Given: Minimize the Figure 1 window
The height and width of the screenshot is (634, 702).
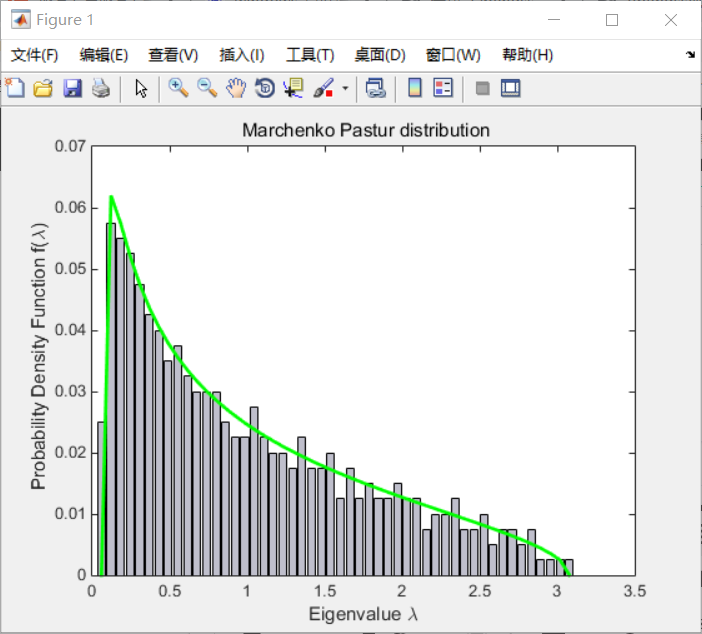Looking at the screenshot, I should click(554, 20).
